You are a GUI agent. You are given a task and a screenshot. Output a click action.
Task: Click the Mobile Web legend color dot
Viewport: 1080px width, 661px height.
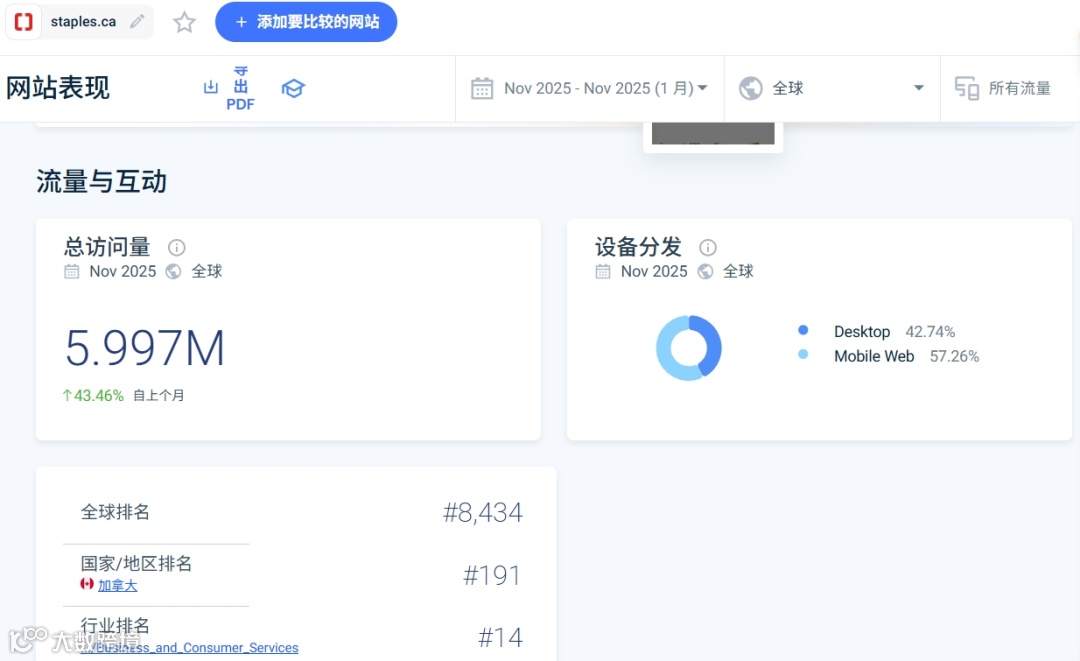(802, 355)
